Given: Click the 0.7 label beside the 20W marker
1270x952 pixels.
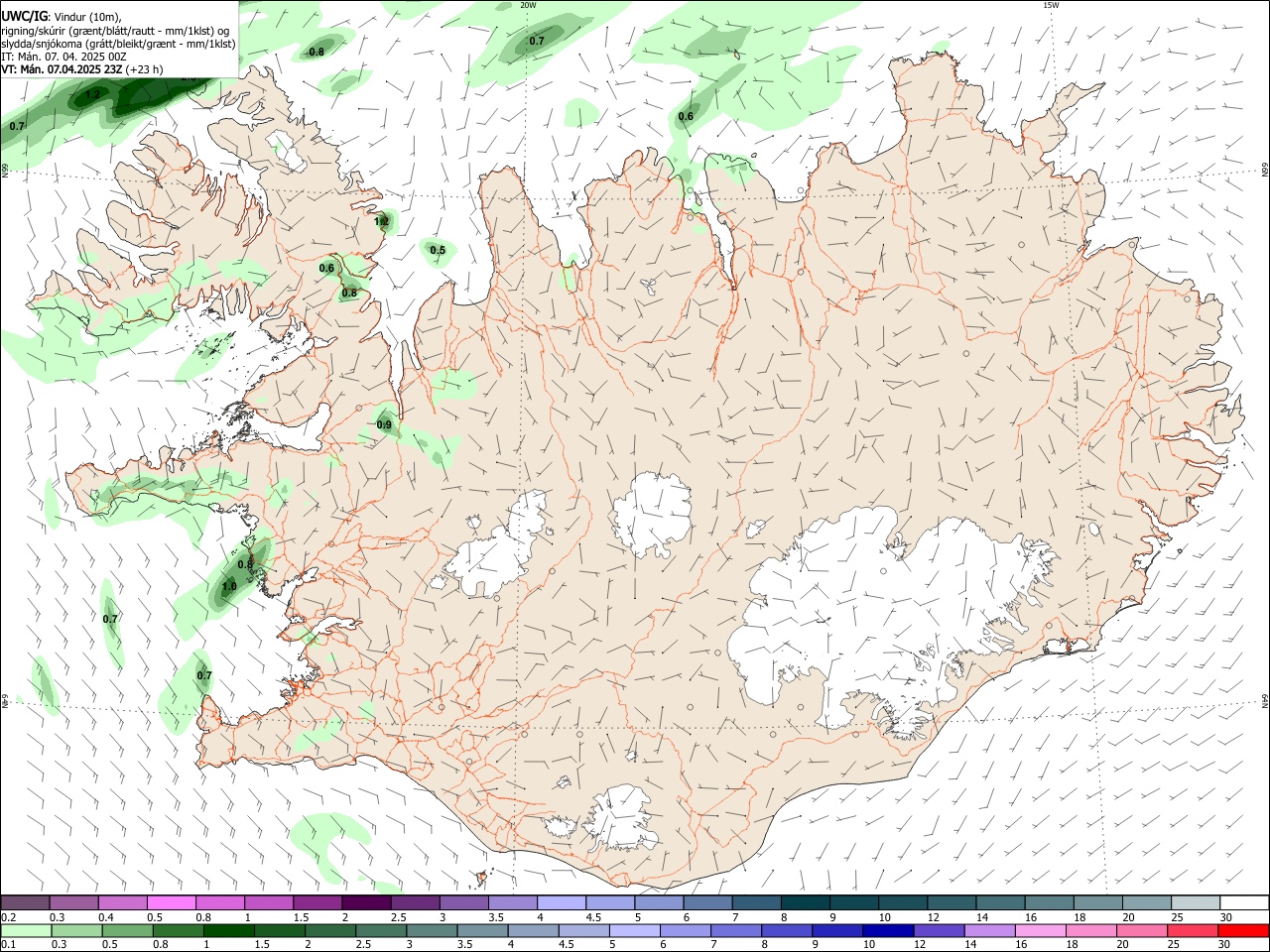Looking at the screenshot, I should 537,41.
